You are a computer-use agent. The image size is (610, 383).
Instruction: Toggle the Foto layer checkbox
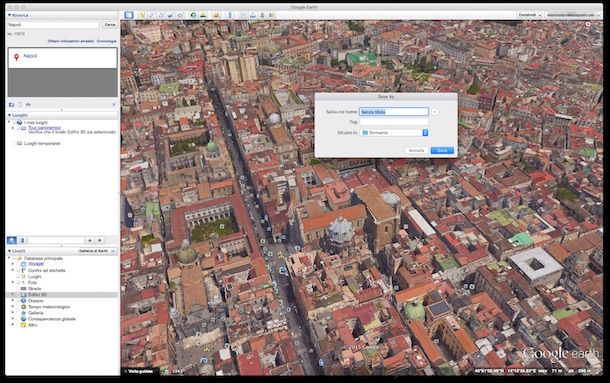click(x=18, y=283)
